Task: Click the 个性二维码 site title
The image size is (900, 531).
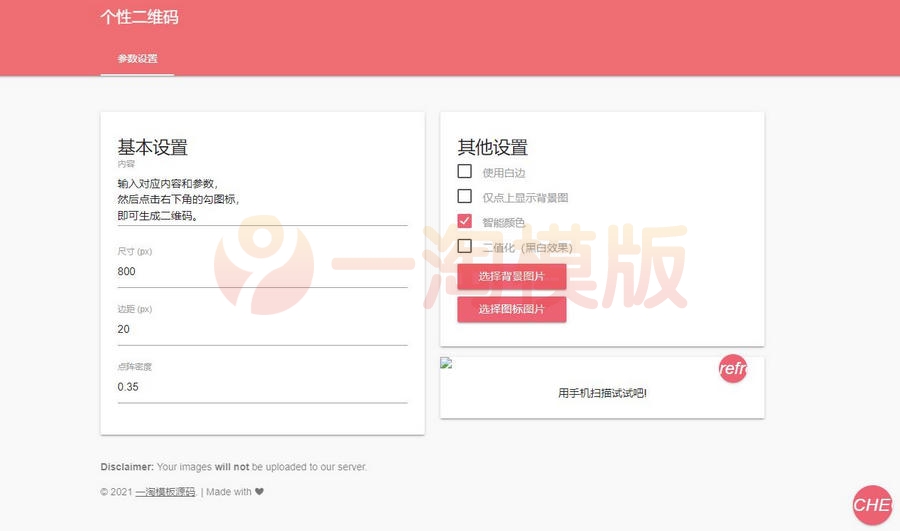Action: click(139, 17)
